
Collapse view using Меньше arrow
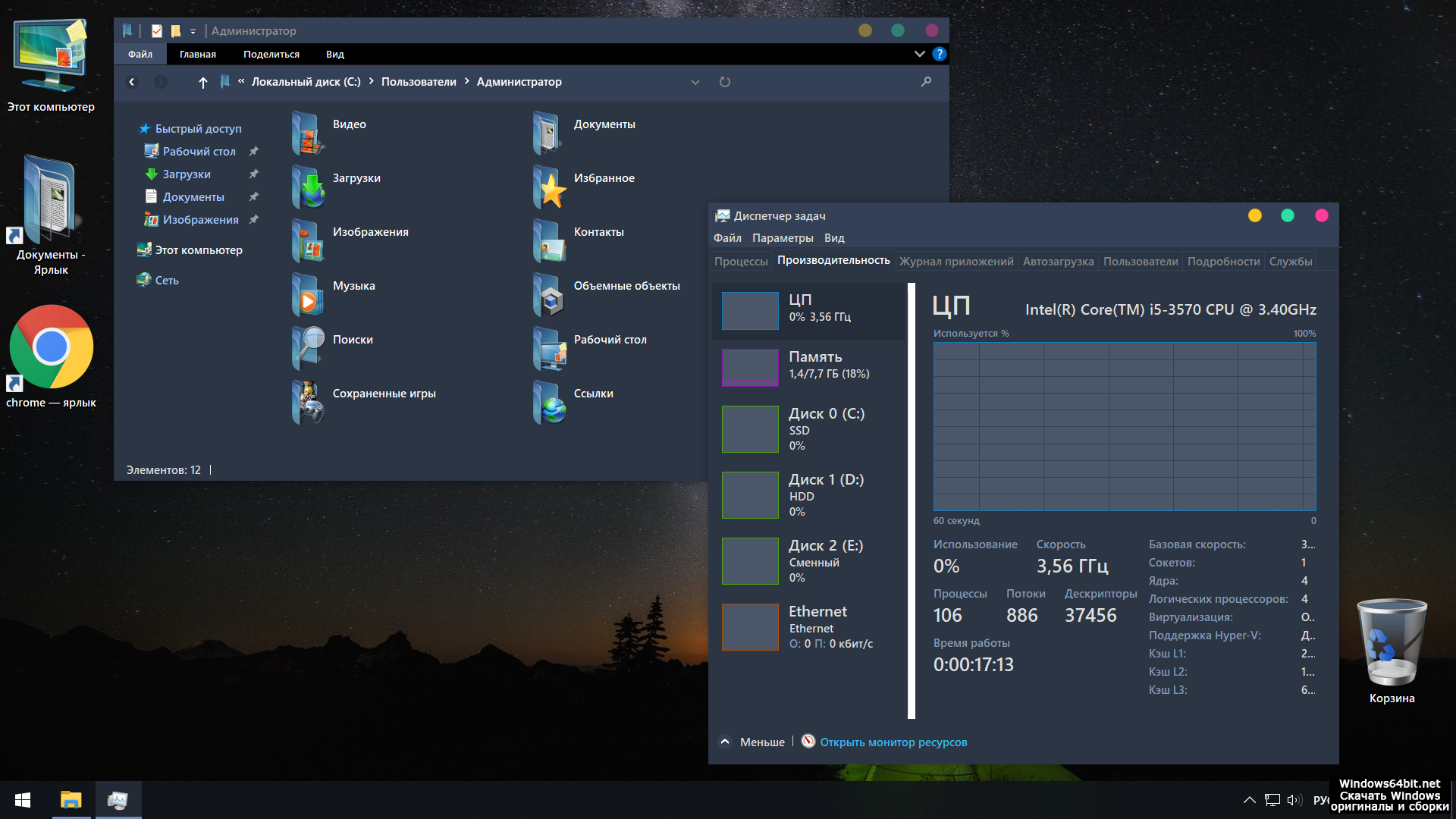(725, 742)
